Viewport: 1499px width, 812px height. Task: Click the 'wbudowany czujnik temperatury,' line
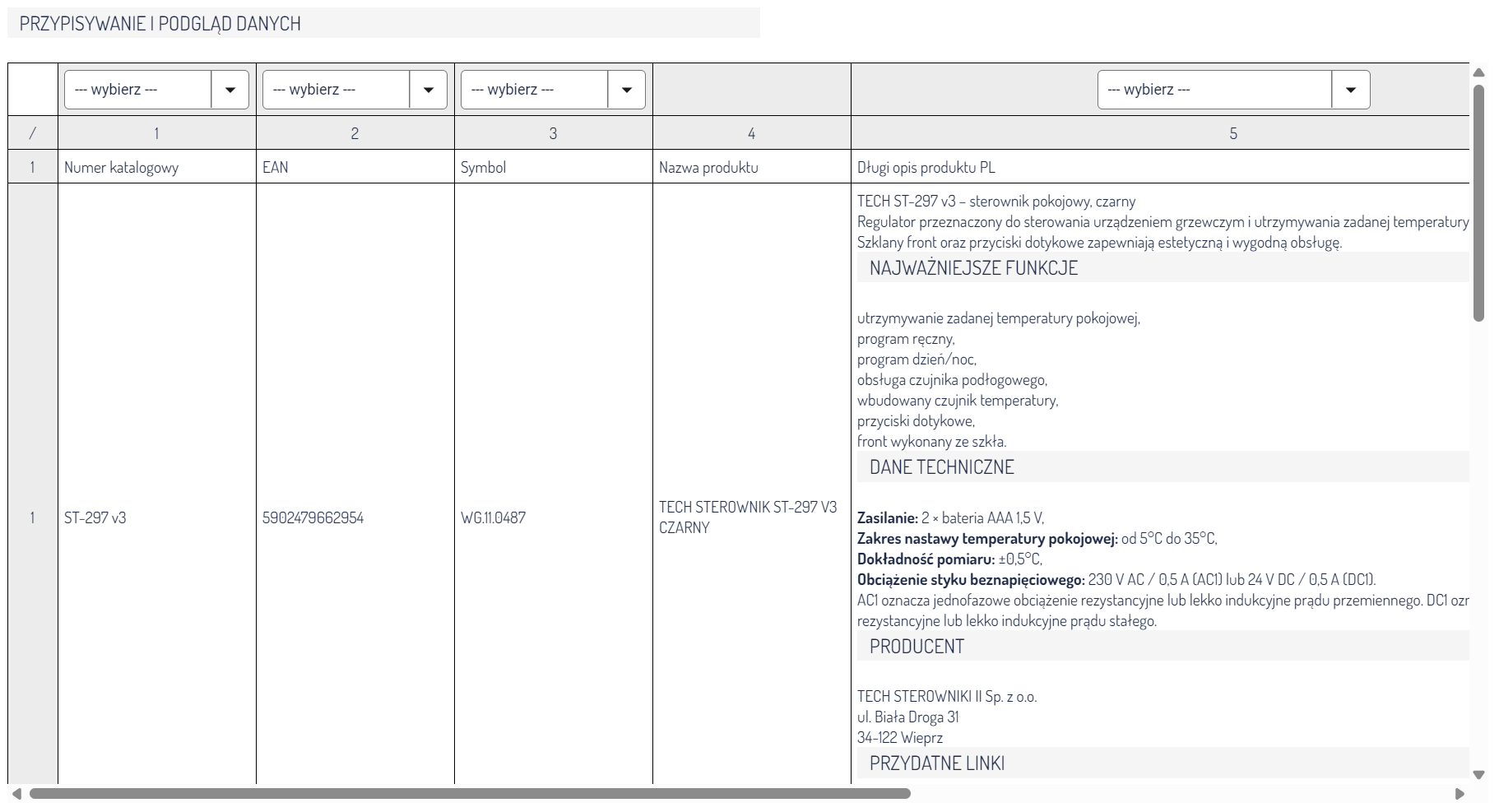click(x=958, y=401)
